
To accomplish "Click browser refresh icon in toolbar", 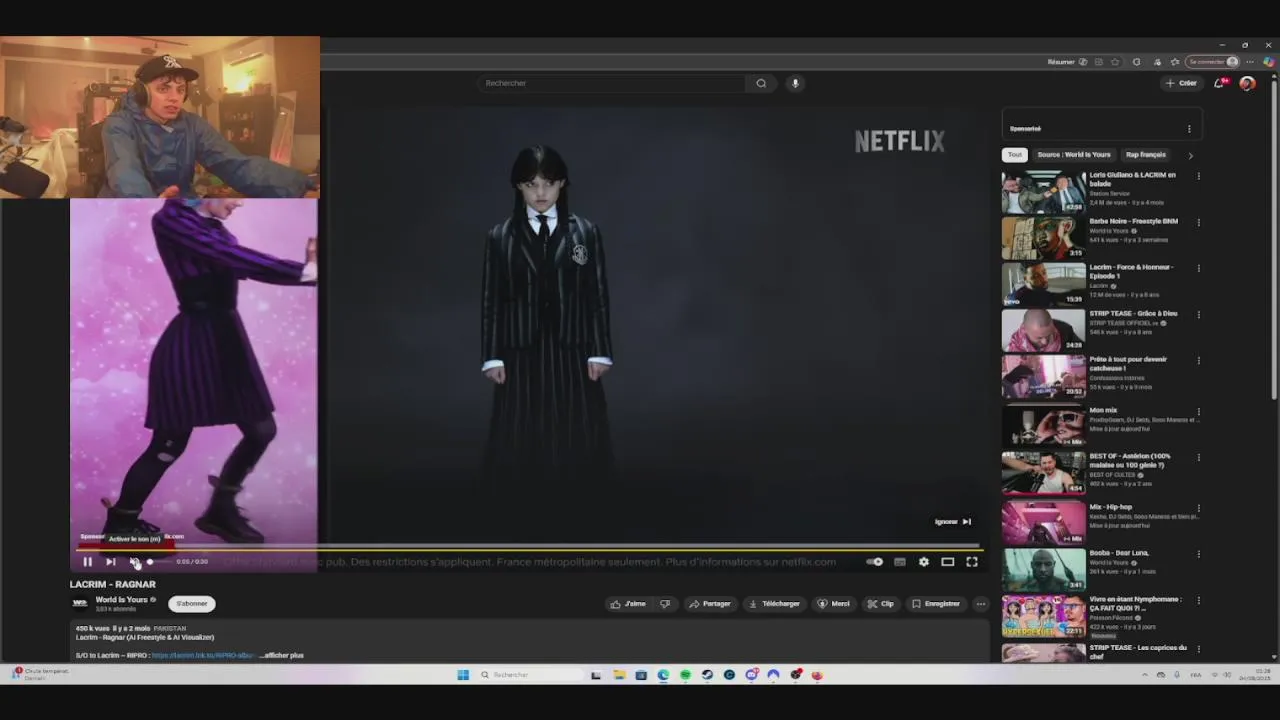I will (x=1136, y=62).
